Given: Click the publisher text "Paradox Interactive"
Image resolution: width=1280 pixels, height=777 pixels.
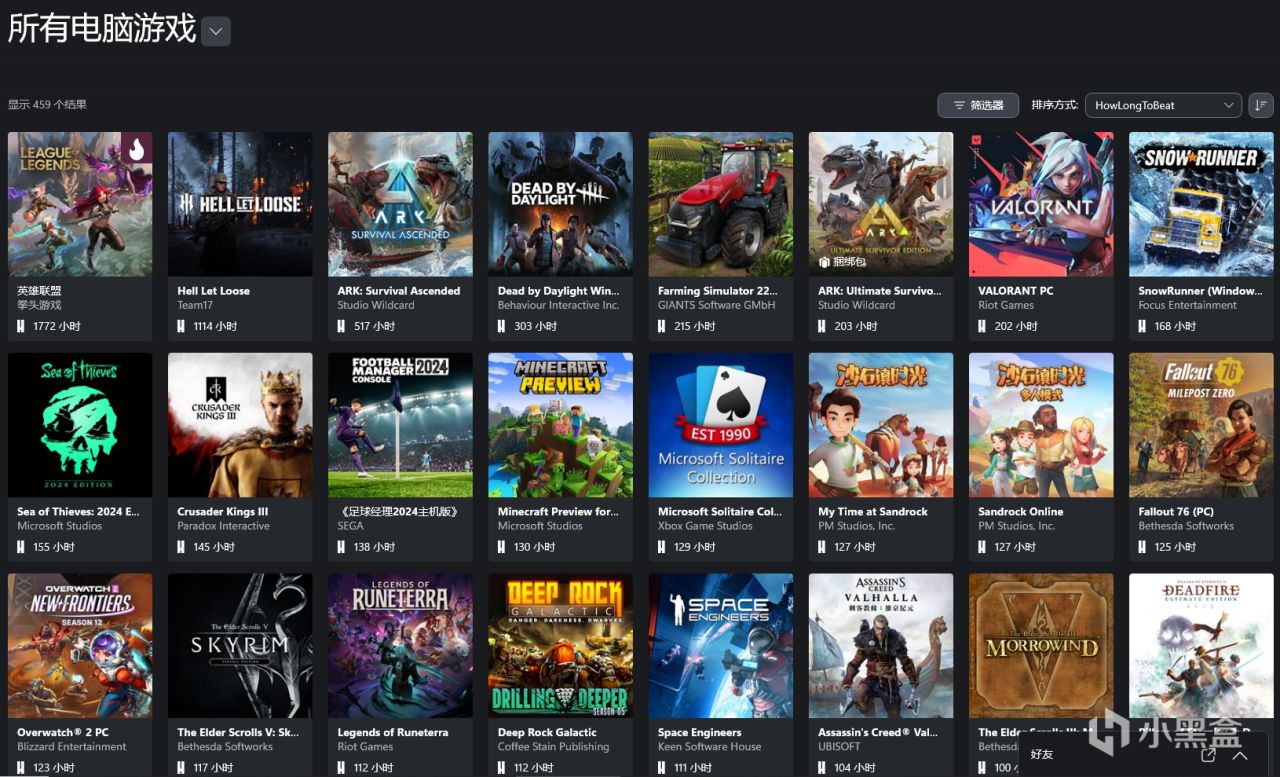Looking at the screenshot, I should coord(224,526).
